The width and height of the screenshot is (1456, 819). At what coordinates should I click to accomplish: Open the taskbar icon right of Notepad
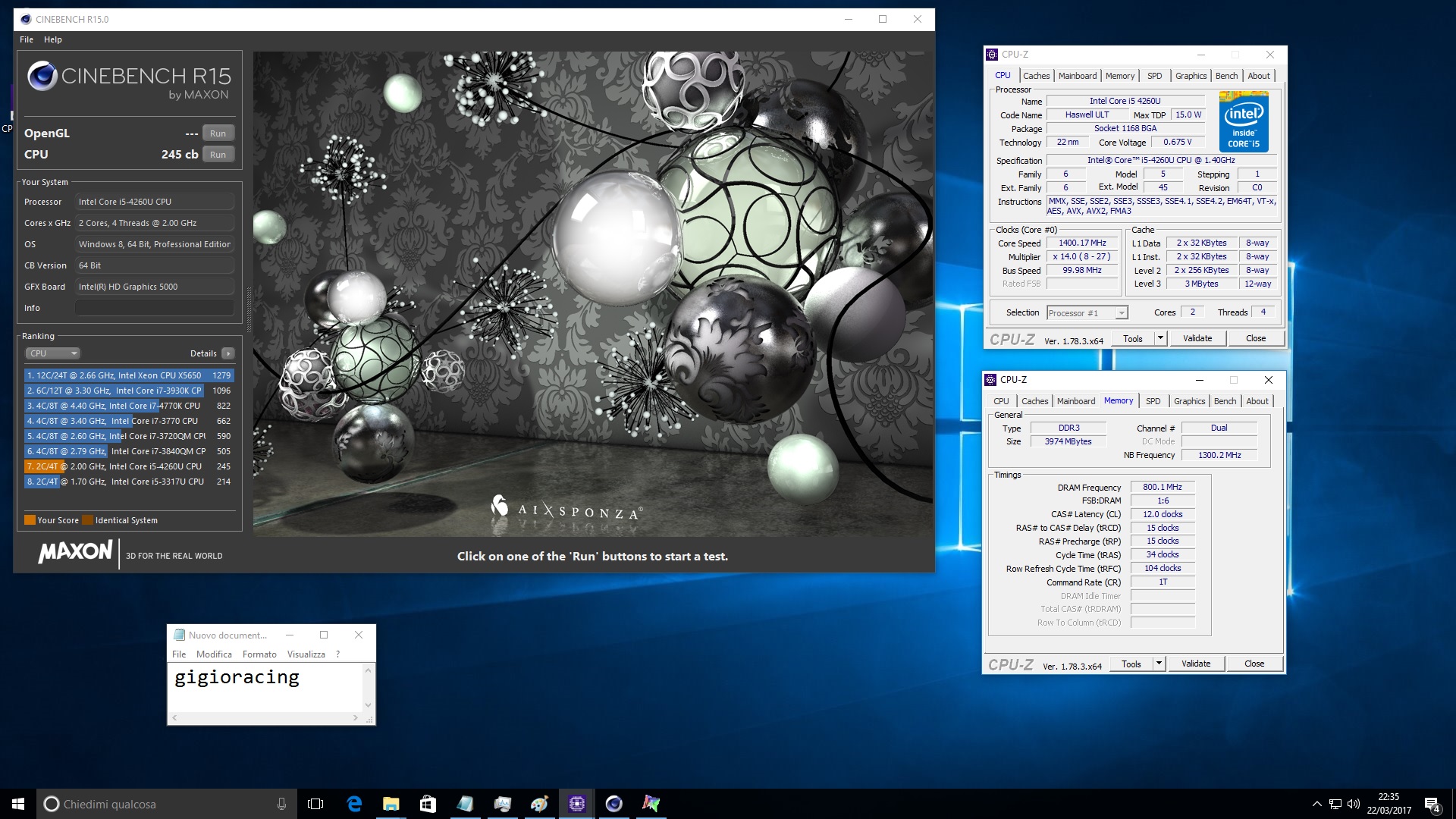click(502, 804)
